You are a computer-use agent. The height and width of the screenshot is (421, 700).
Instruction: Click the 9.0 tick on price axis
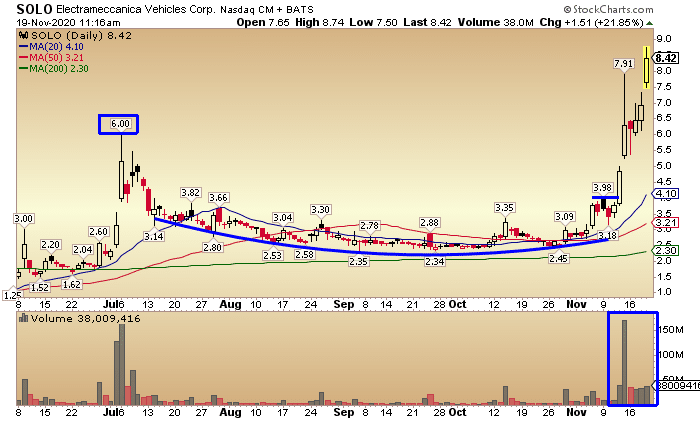(663, 39)
